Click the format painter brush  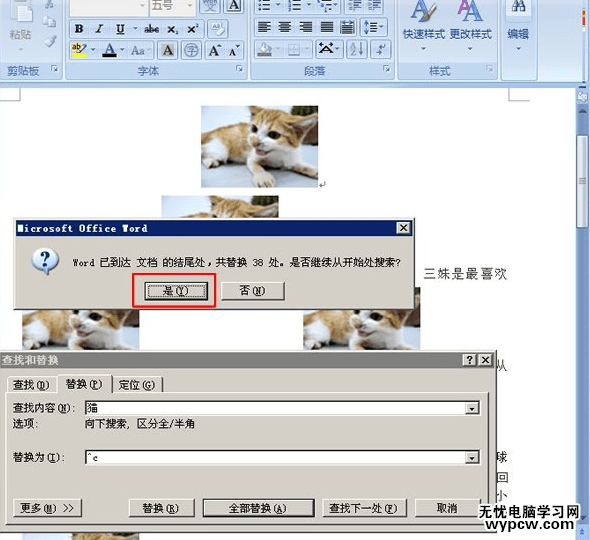coord(49,41)
